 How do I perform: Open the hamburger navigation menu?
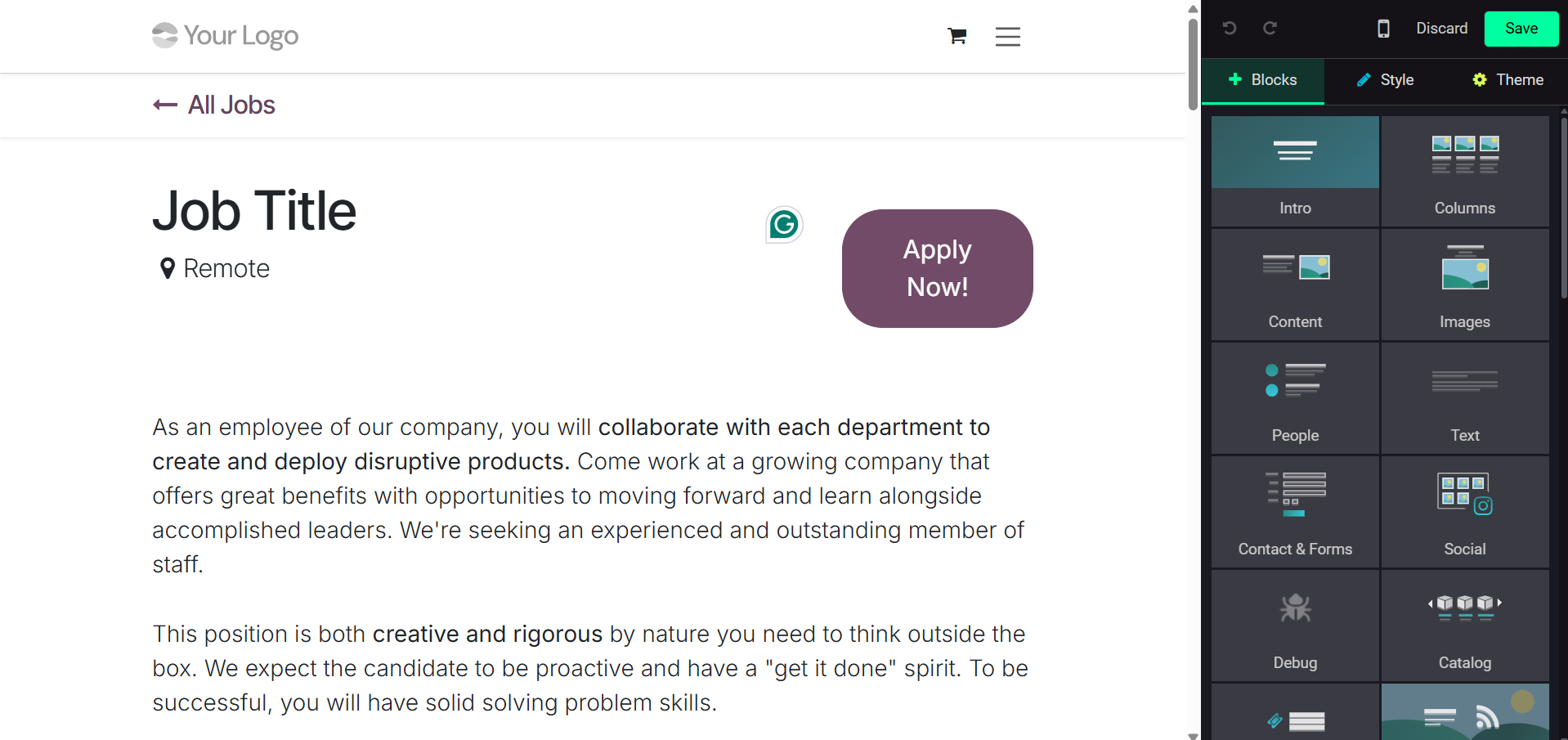pos(1007,37)
